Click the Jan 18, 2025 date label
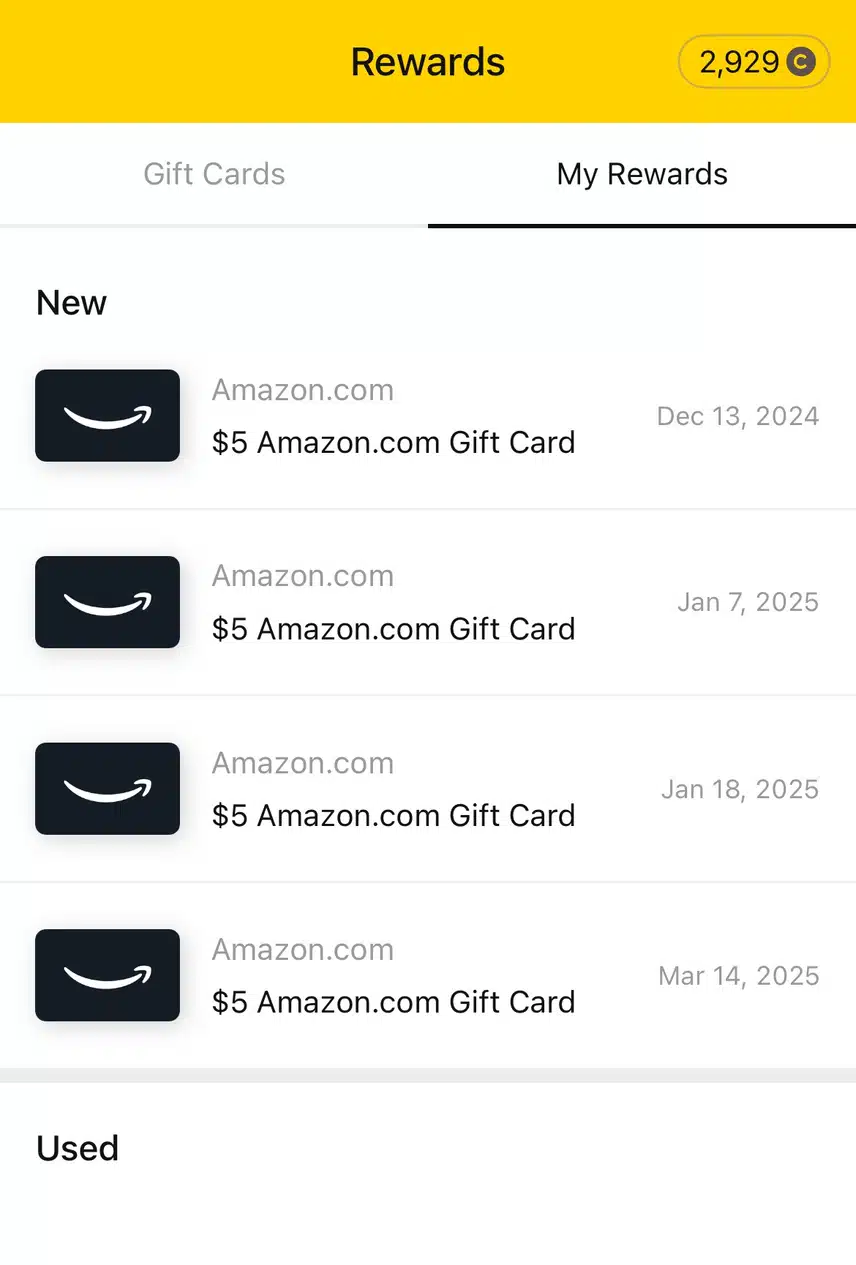856x1265 pixels. coord(740,789)
